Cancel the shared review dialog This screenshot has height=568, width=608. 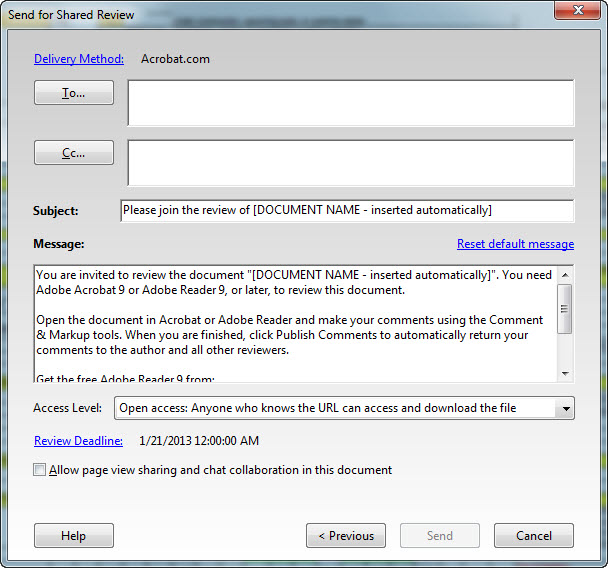(x=534, y=535)
